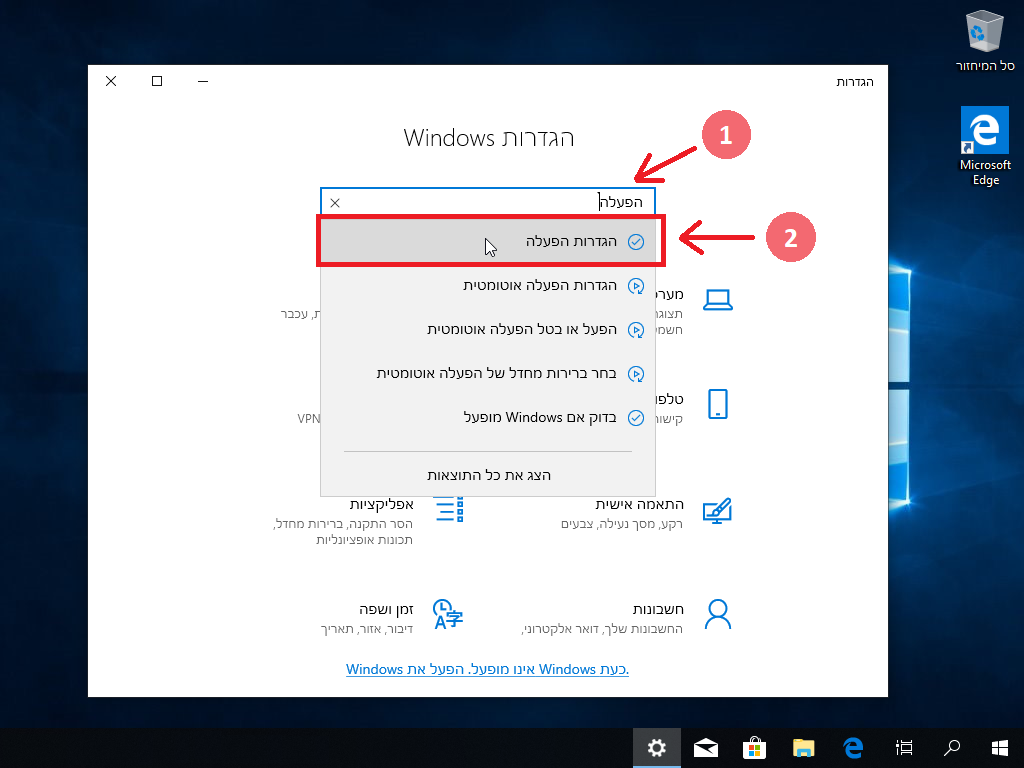Click the taskbar search magnifier
1024x768 pixels.
tap(952, 748)
